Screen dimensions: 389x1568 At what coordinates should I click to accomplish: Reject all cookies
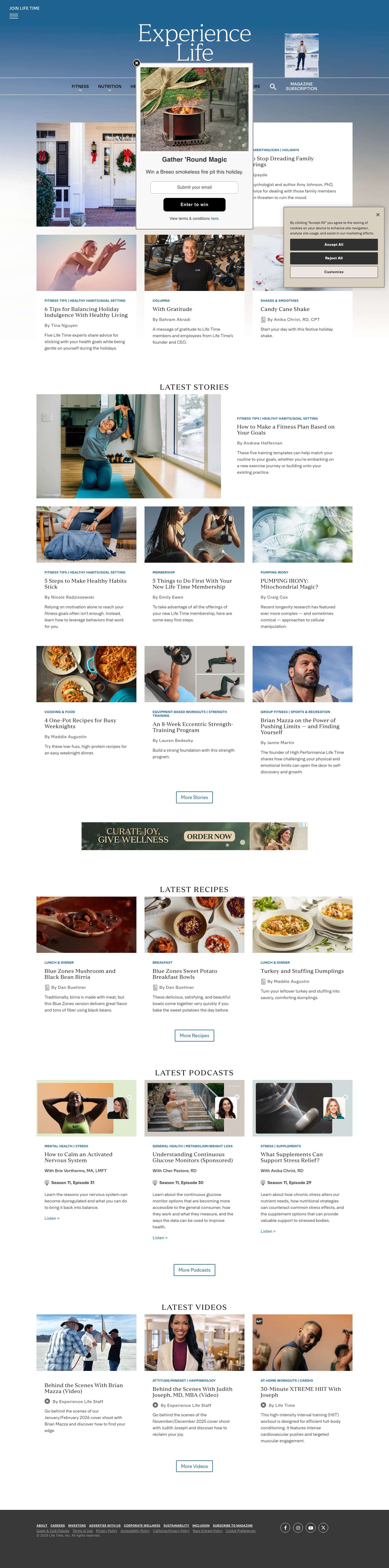(334, 258)
